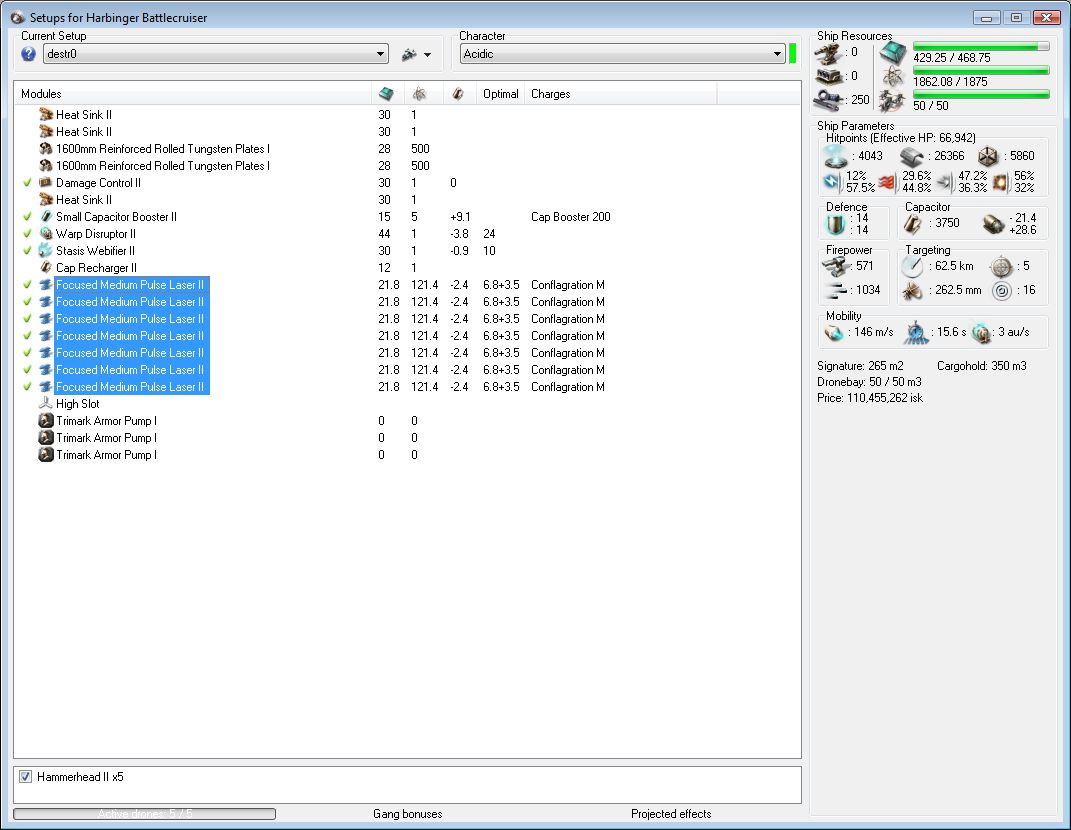Click the launcher hardpoints icon in Ship Resources
Screen dimensions: 1071x830
point(829,76)
